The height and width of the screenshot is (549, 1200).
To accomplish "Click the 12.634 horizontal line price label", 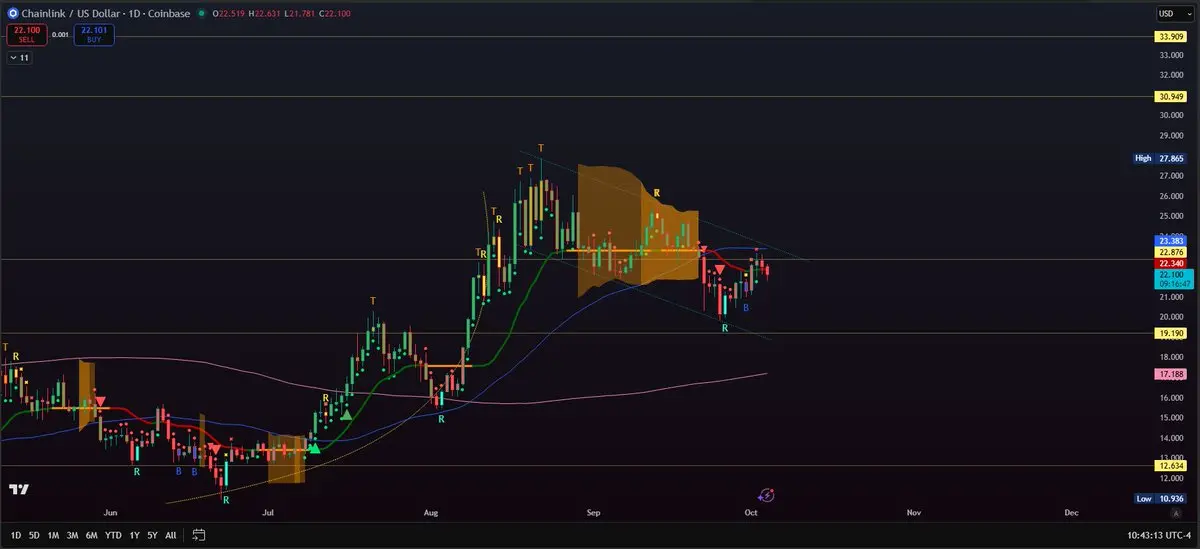I will (1170, 465).
